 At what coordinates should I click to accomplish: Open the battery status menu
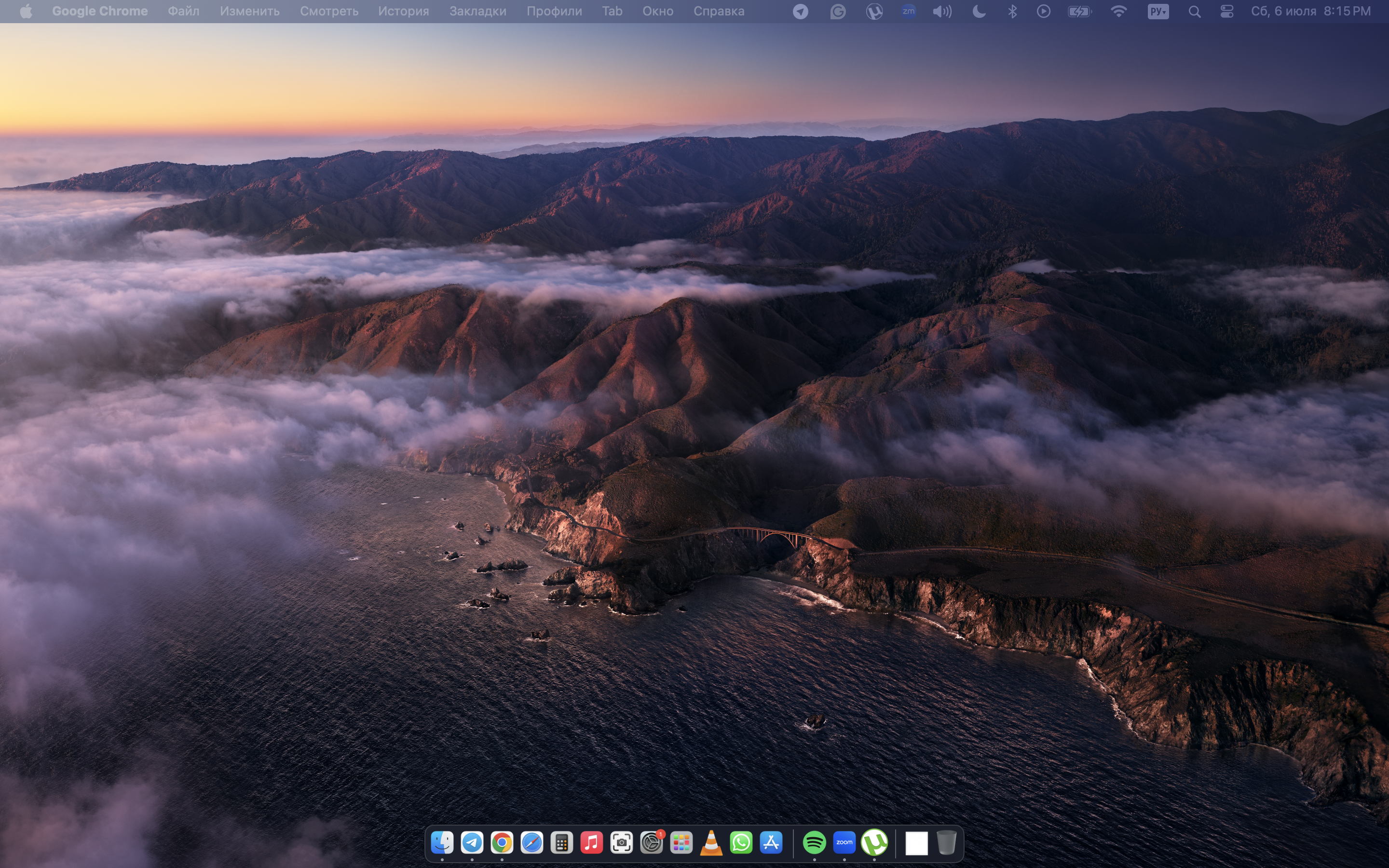[x=1080, y=12]
